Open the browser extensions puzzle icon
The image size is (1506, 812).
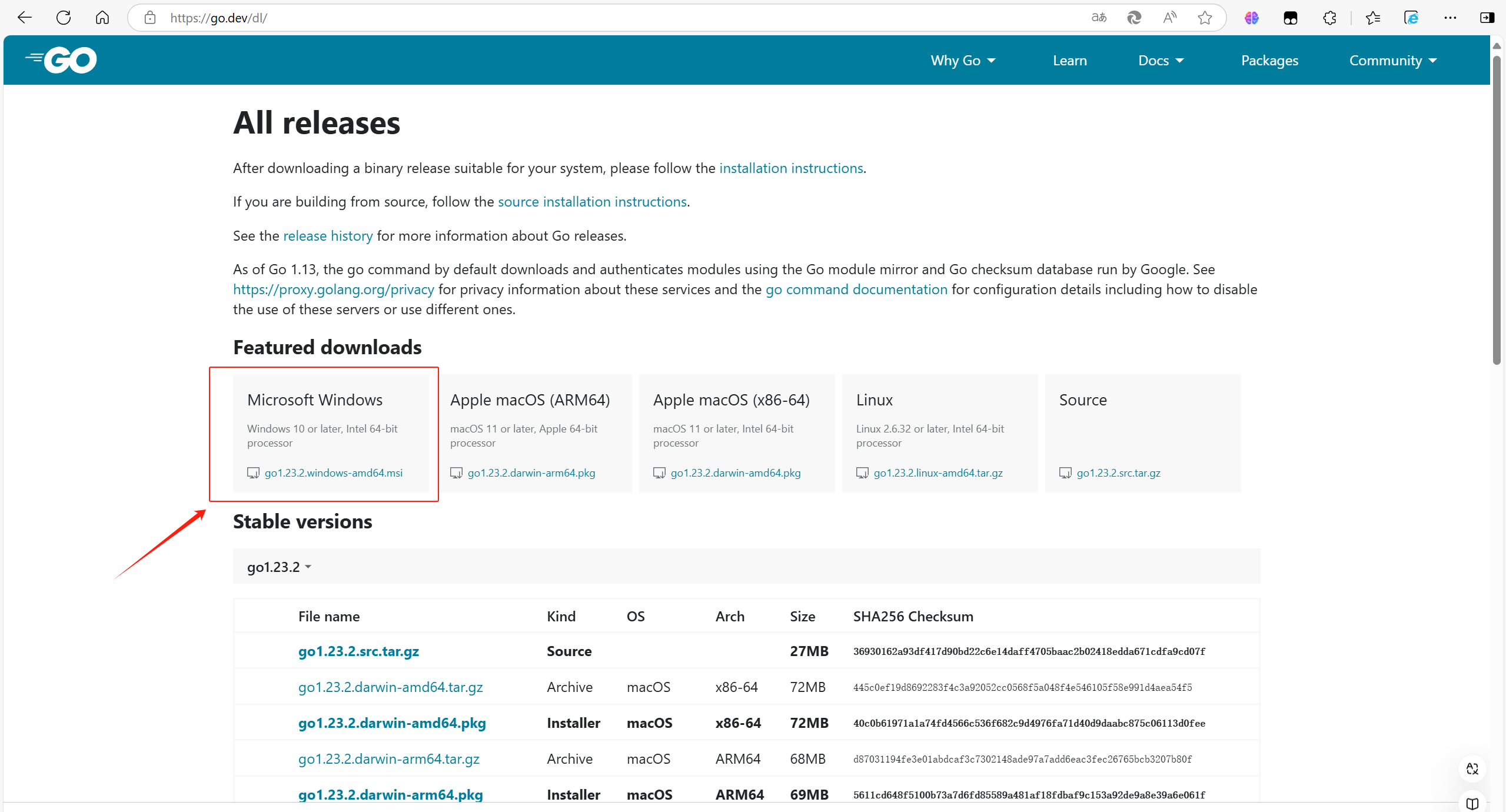click(1329, 18)
